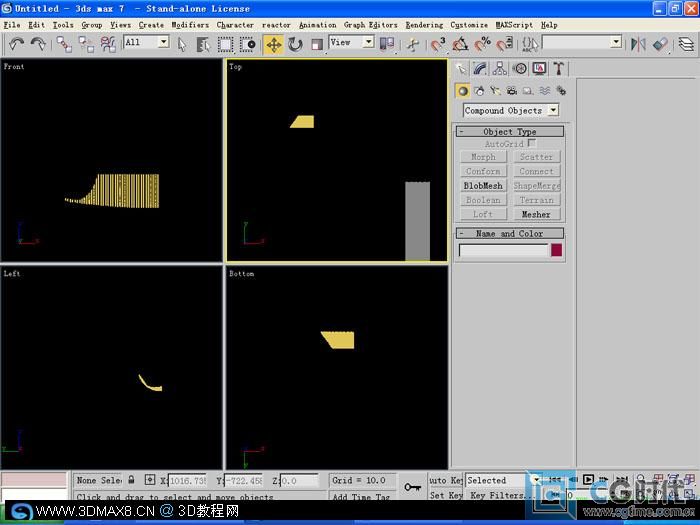Toggle the Window/Crossing selection mode
The height and width of the screenshot is (525, 700).
[x=247, y=44]
